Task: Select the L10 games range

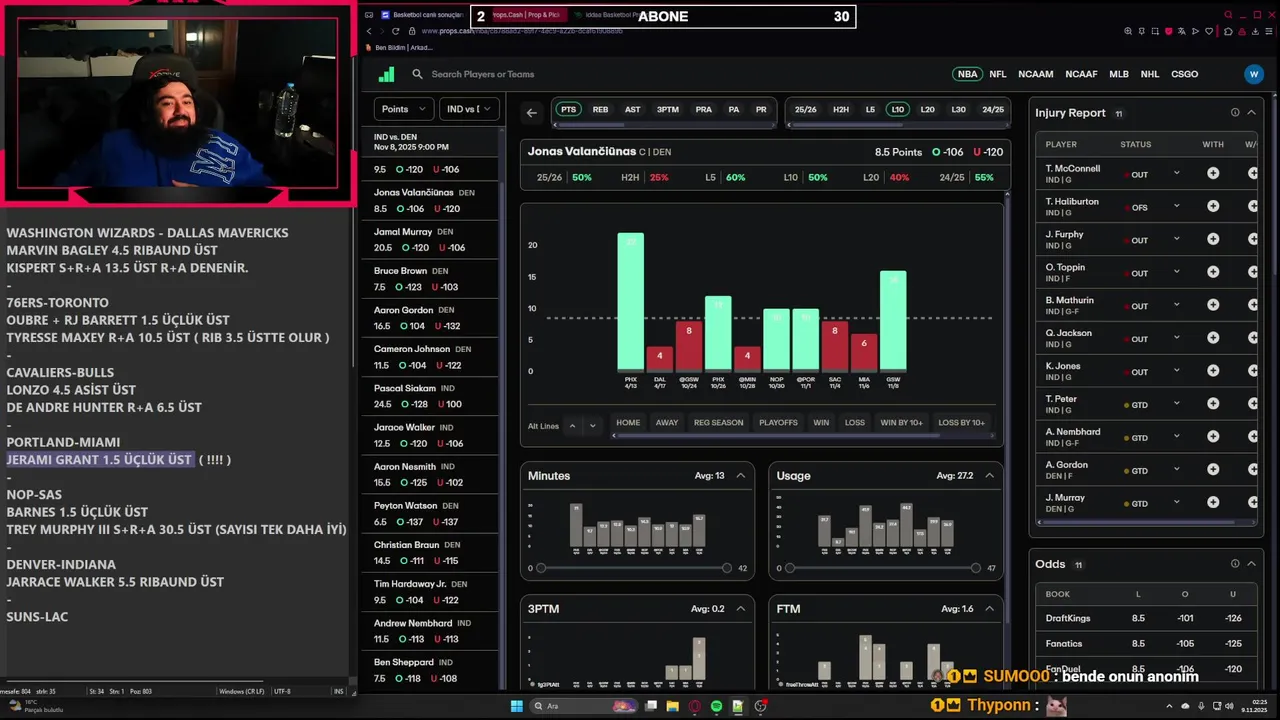Action: coord(898,110)
